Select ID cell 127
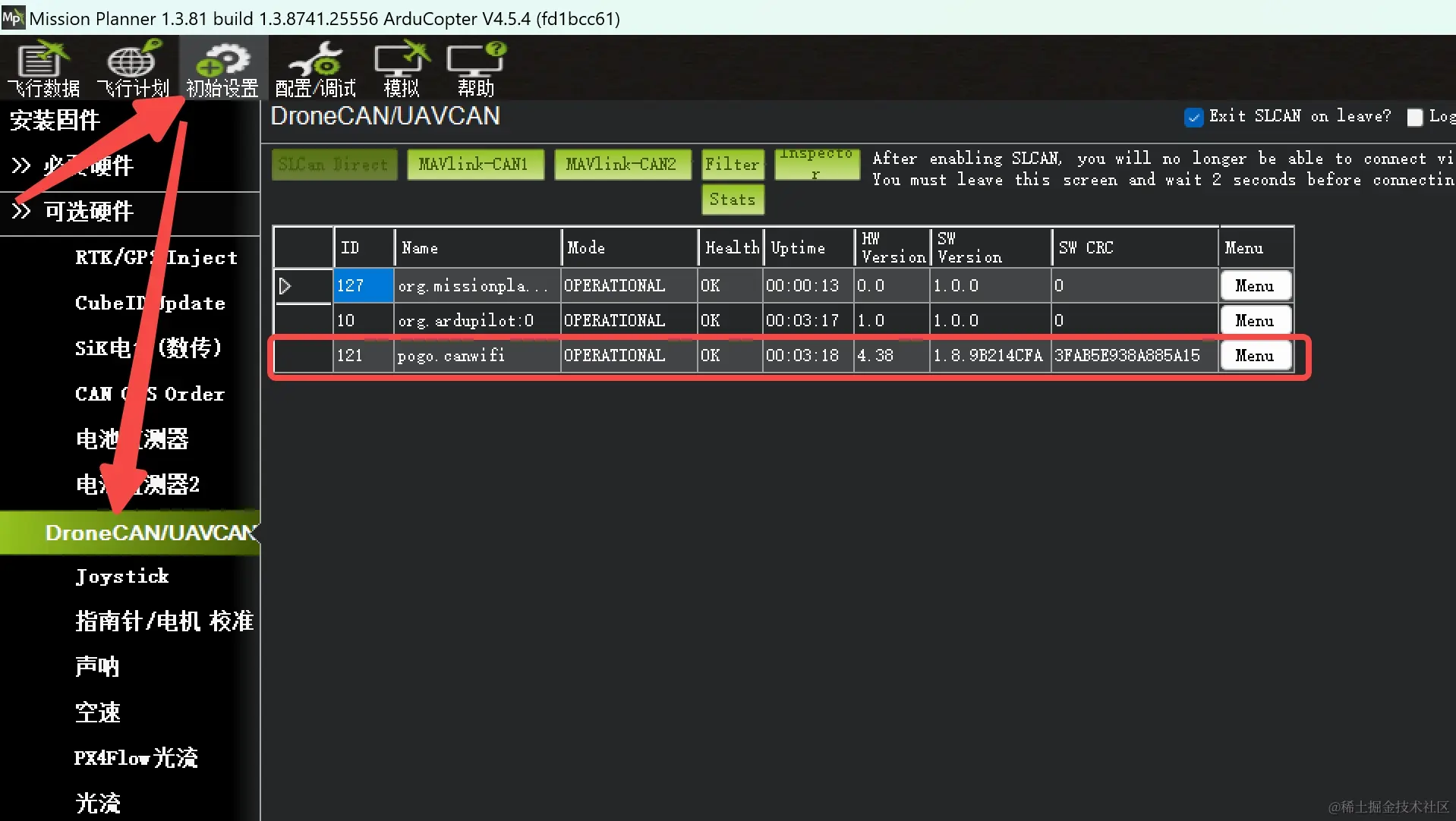This screenshot has height=821, width=1456. click(x=364, y=286)
